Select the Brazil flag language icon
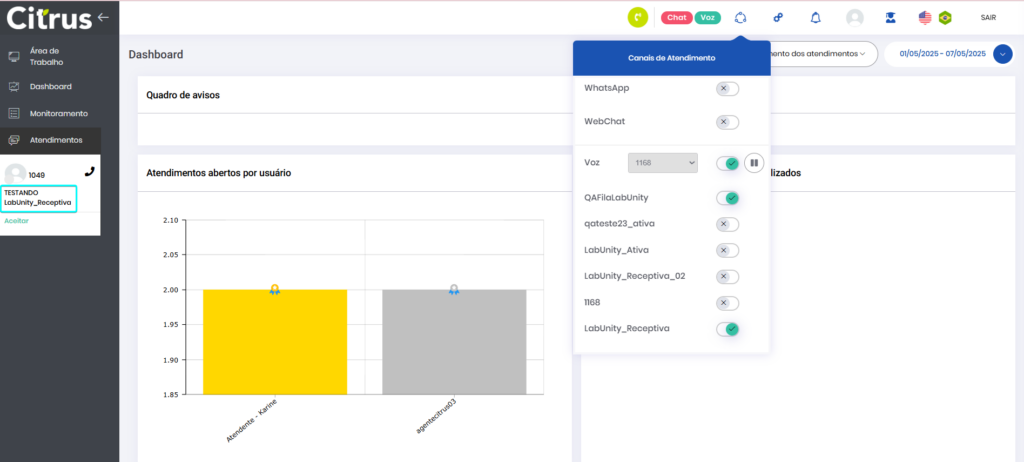Image resolution: width=1024 pixels, height=462 pixels. click(945, 17)
